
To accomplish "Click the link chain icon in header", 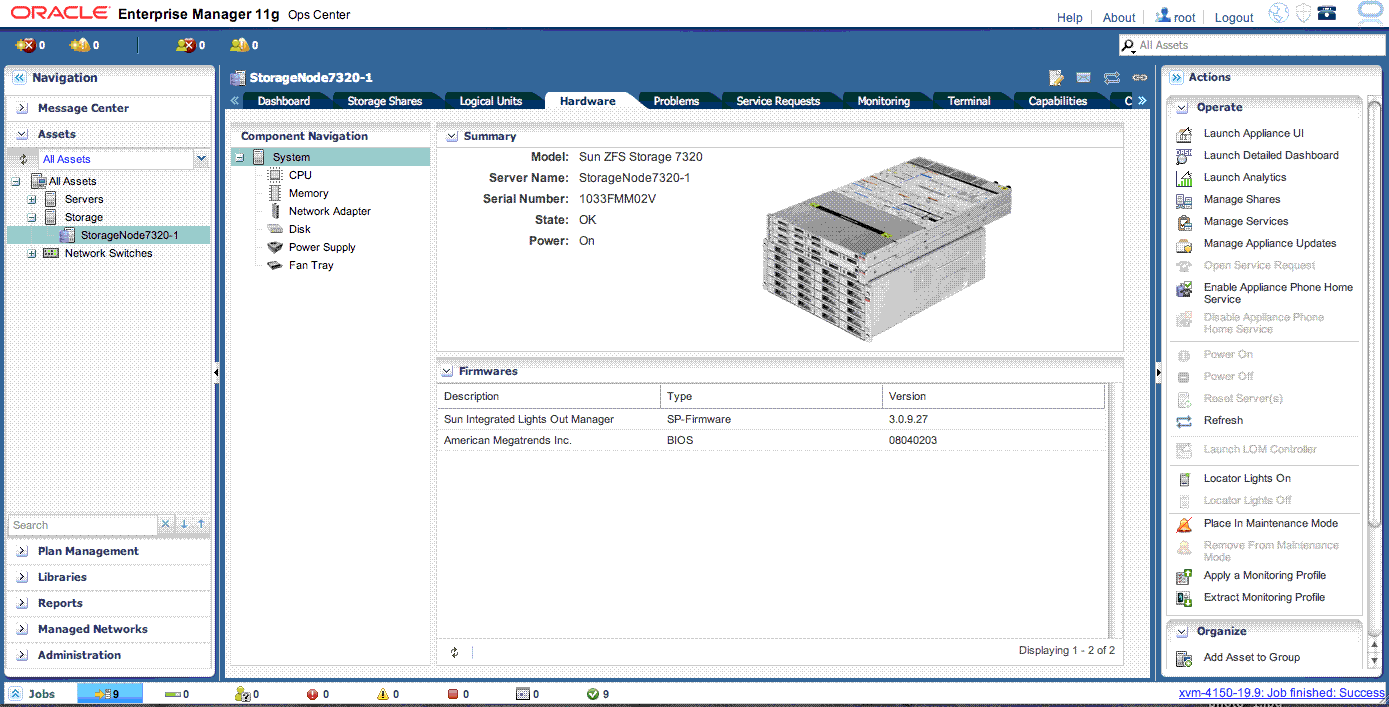I will (1140, 78).
